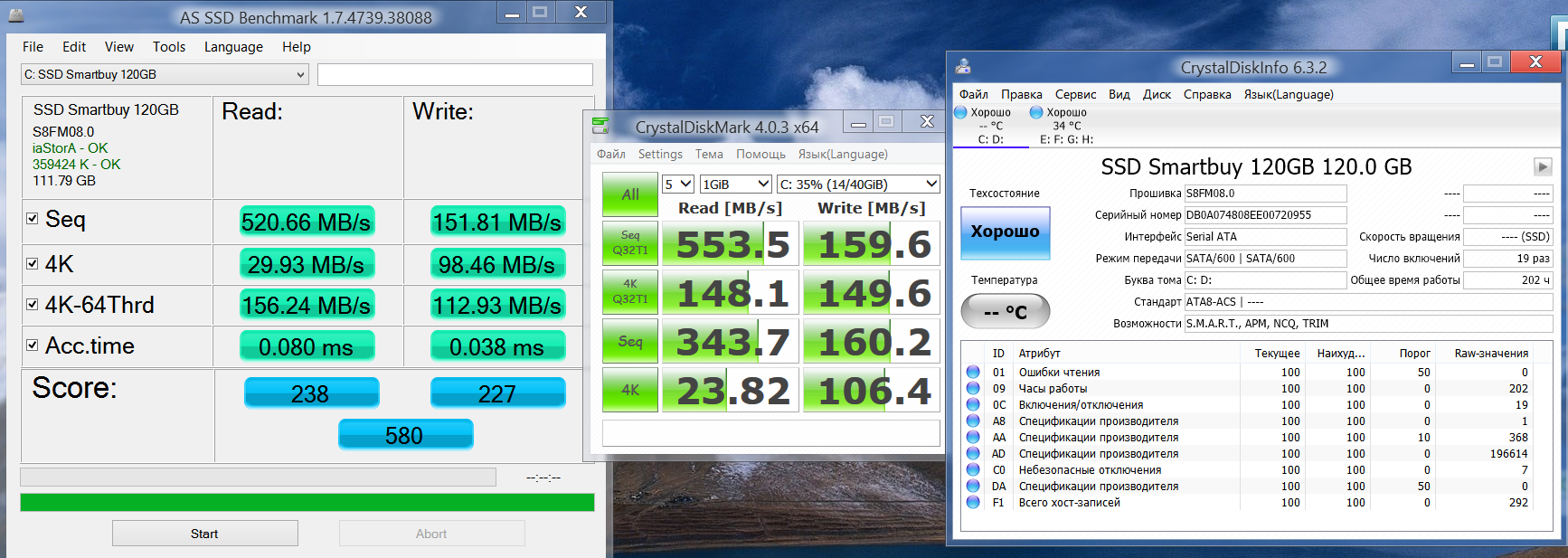Click the Seq Q32T1 read value 553.5
1568x558 pixels.
click(x=732, y=244)
